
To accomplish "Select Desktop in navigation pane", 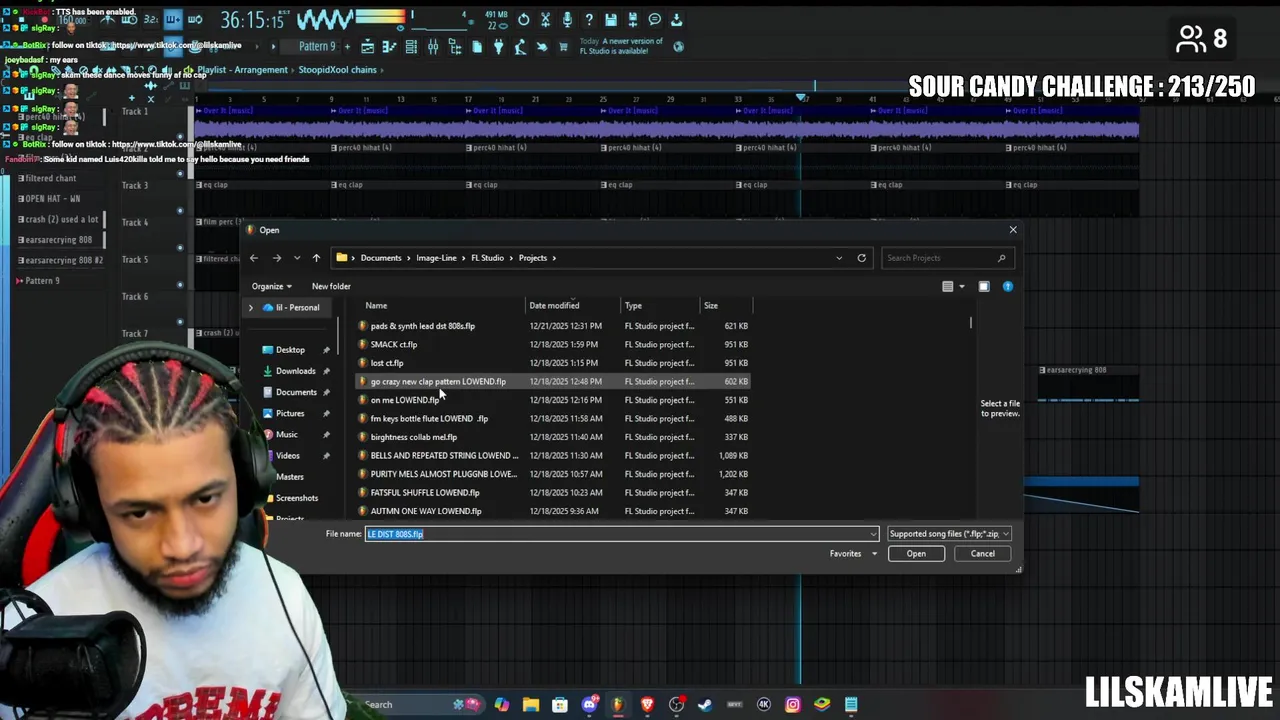I will (290, 350).
